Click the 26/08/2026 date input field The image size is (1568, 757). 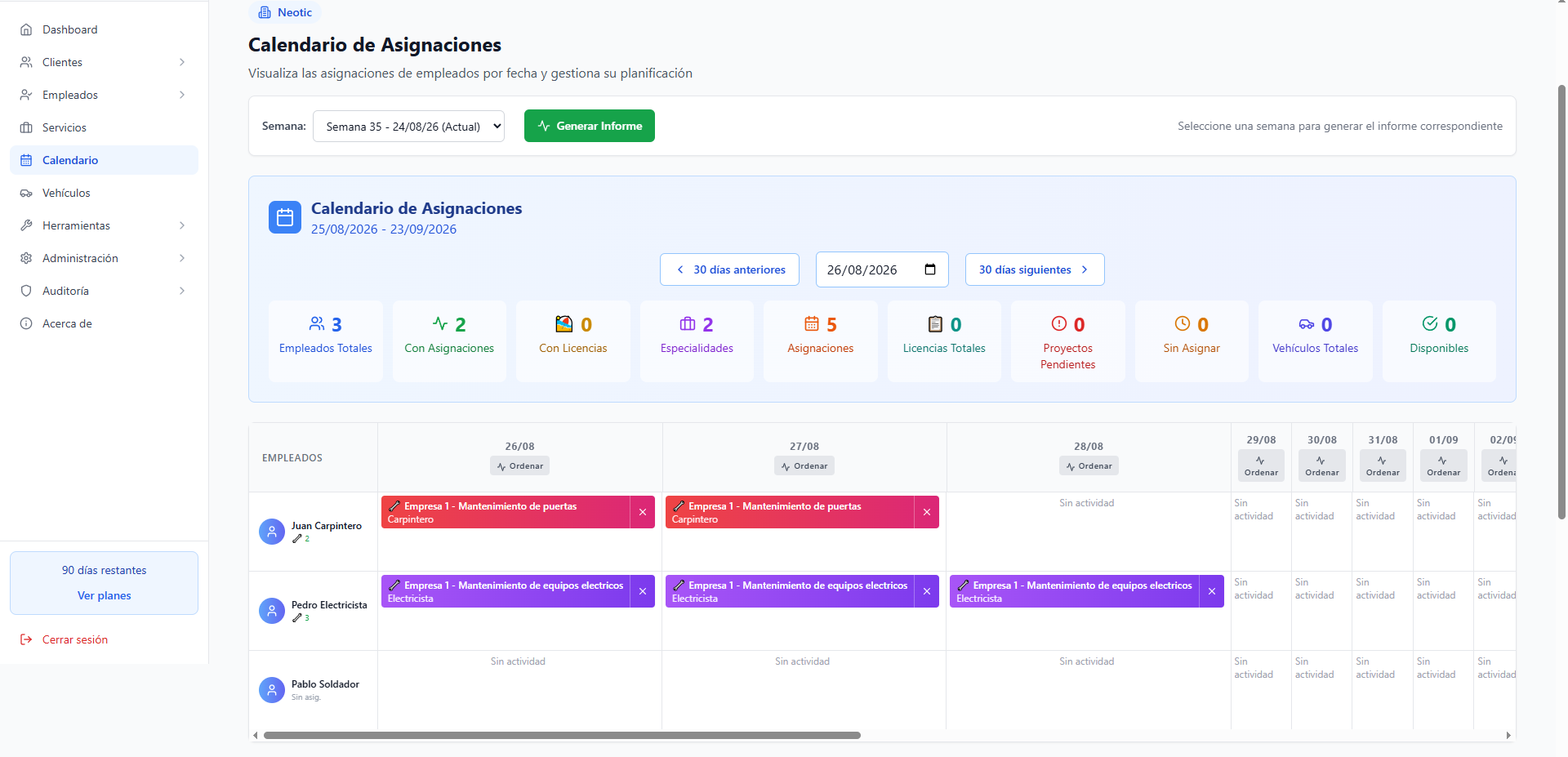click(x=882, y=269)
